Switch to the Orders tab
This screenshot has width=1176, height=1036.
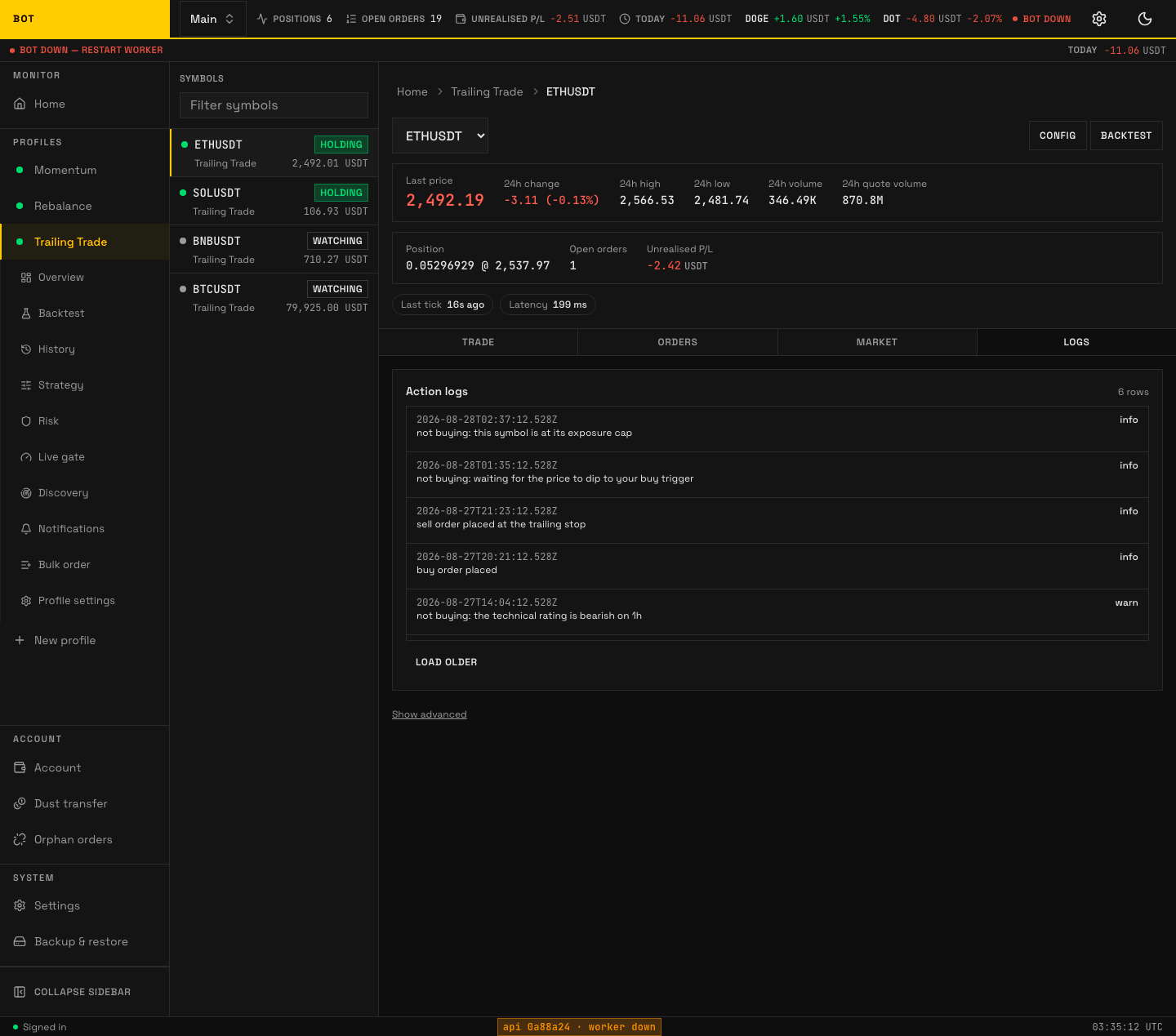678,342
